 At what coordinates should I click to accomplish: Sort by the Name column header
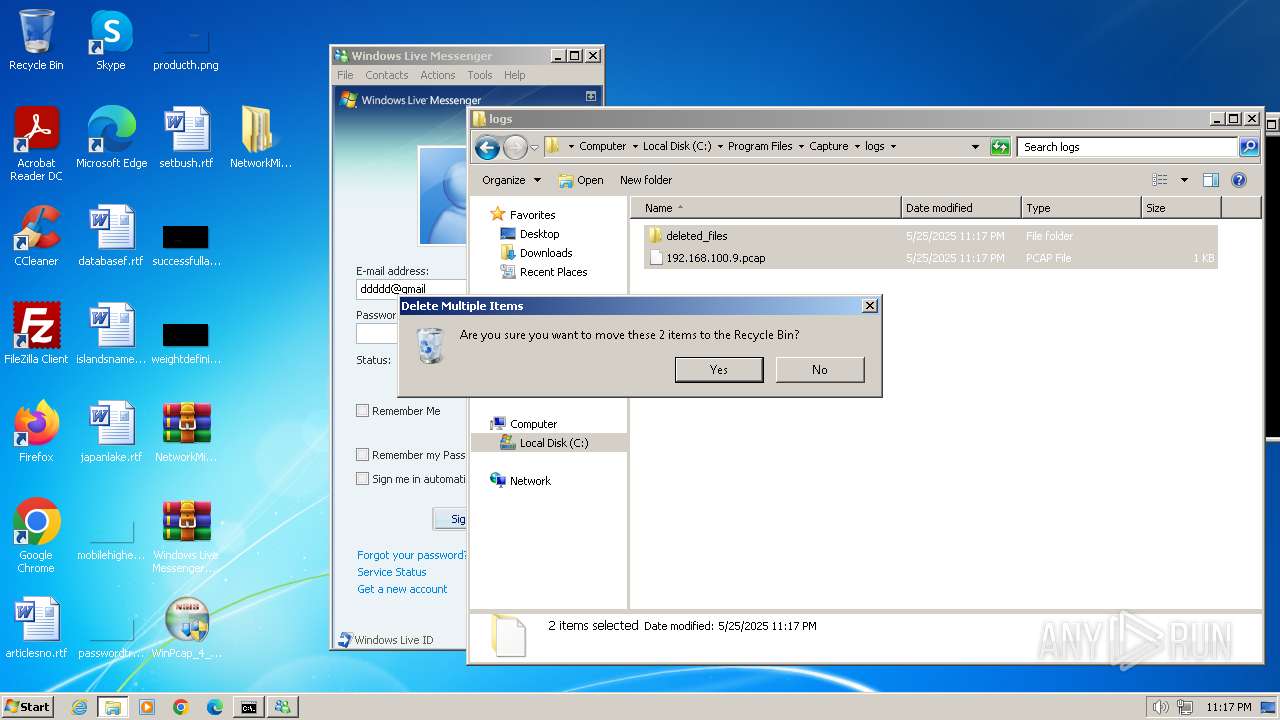pos(766,208)
